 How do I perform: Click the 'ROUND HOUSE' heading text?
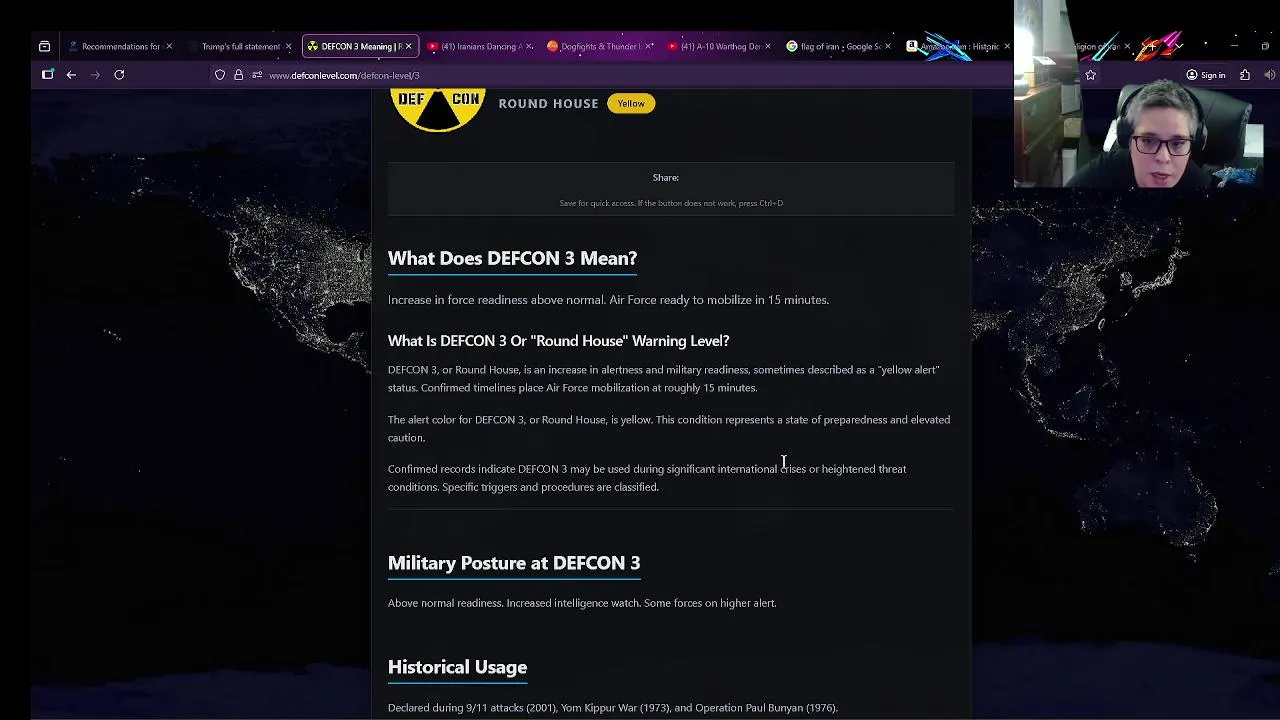pos(548,103)
